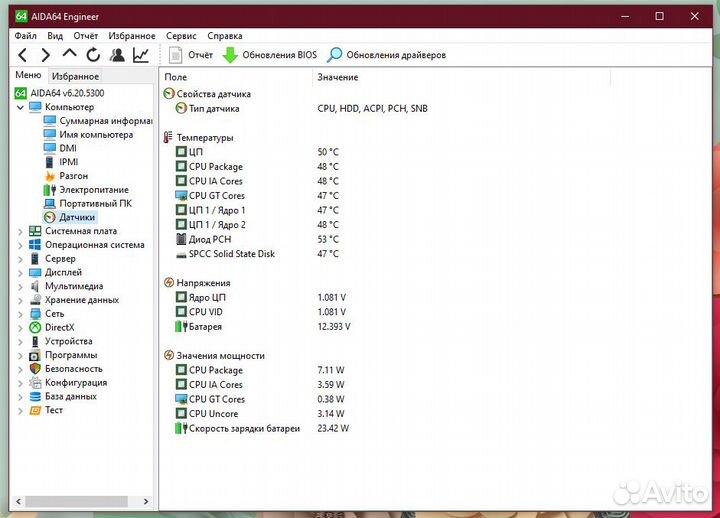Click the driver updates magnifier icon

click(x=334, y=55)
